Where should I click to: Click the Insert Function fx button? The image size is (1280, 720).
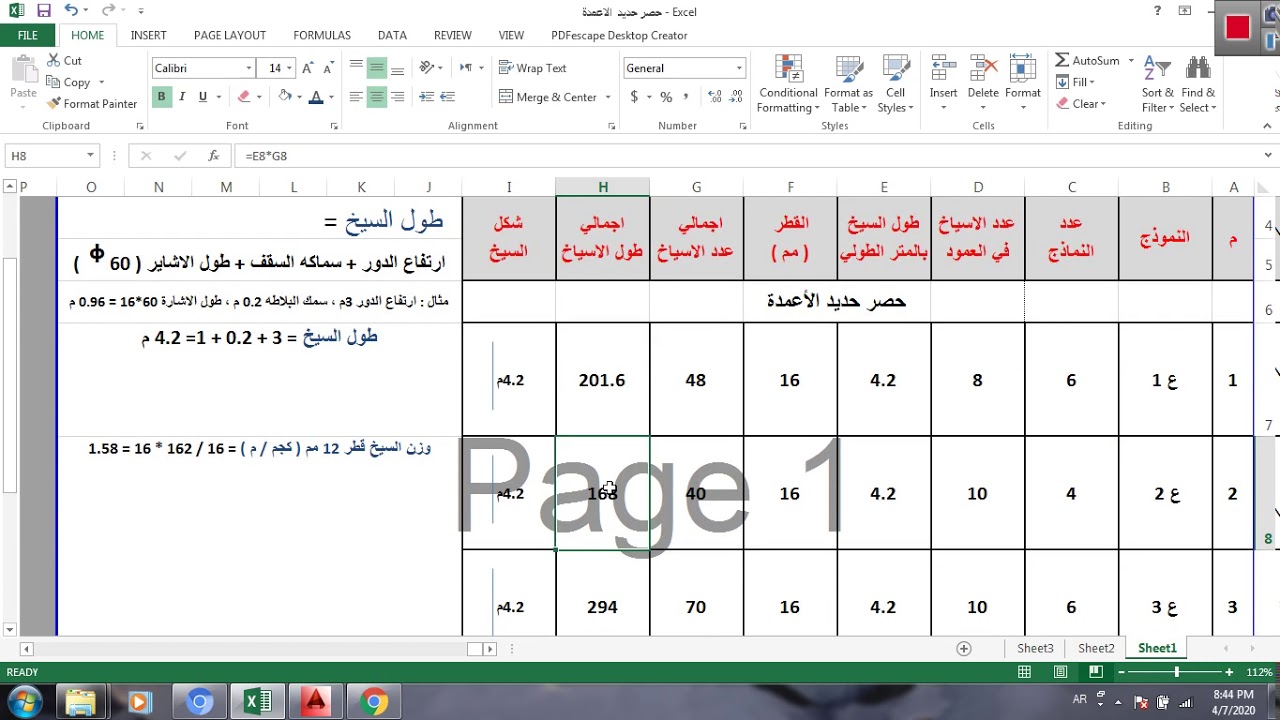coord(213,156)
